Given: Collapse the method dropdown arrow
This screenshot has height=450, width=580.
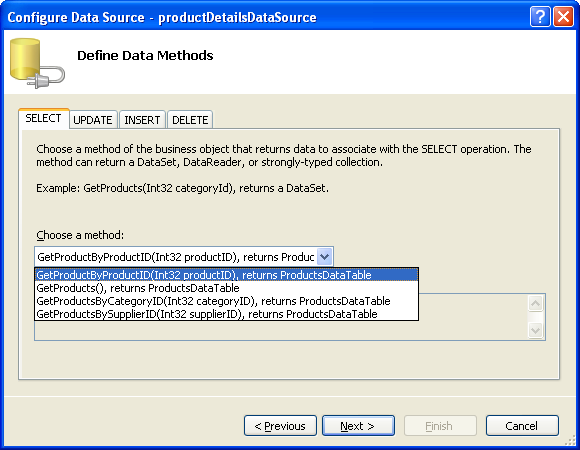Looking at the screenshot, I should [324, 257].
